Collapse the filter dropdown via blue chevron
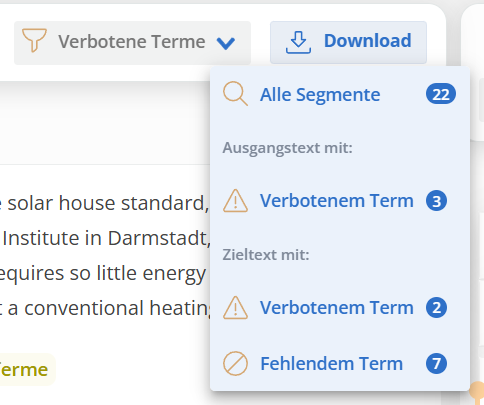Viewport: 484px width, 405px height. pyautogui.click(x=226, y=43)
